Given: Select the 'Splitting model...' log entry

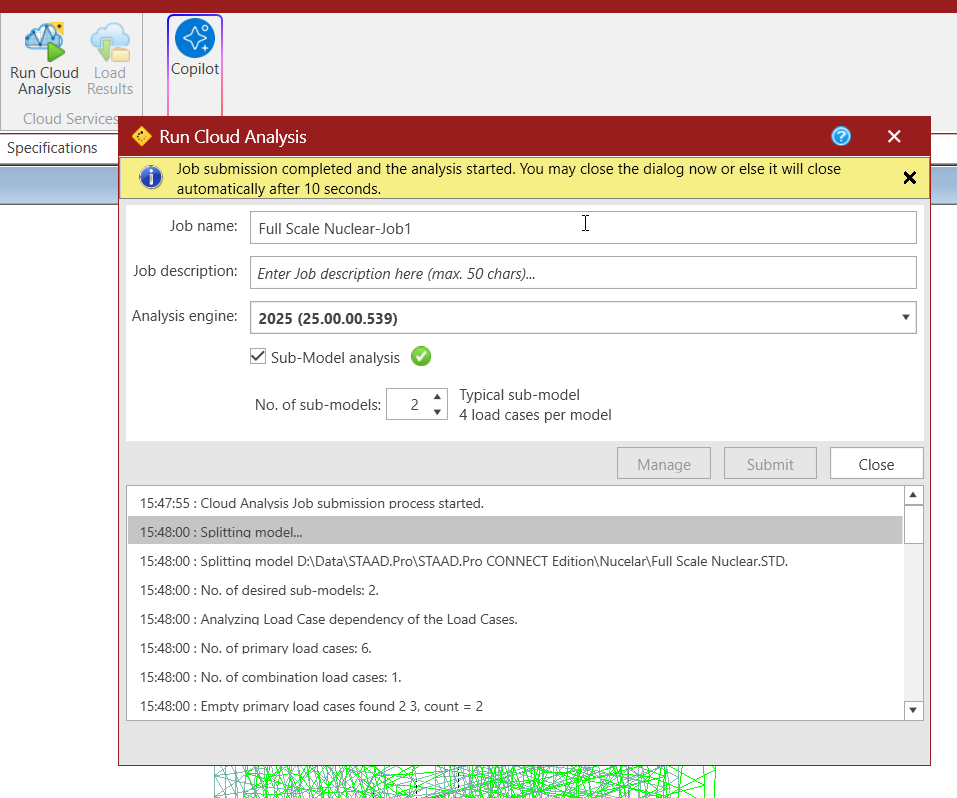Looking at the screenshot, I should [x=514, y=532].
